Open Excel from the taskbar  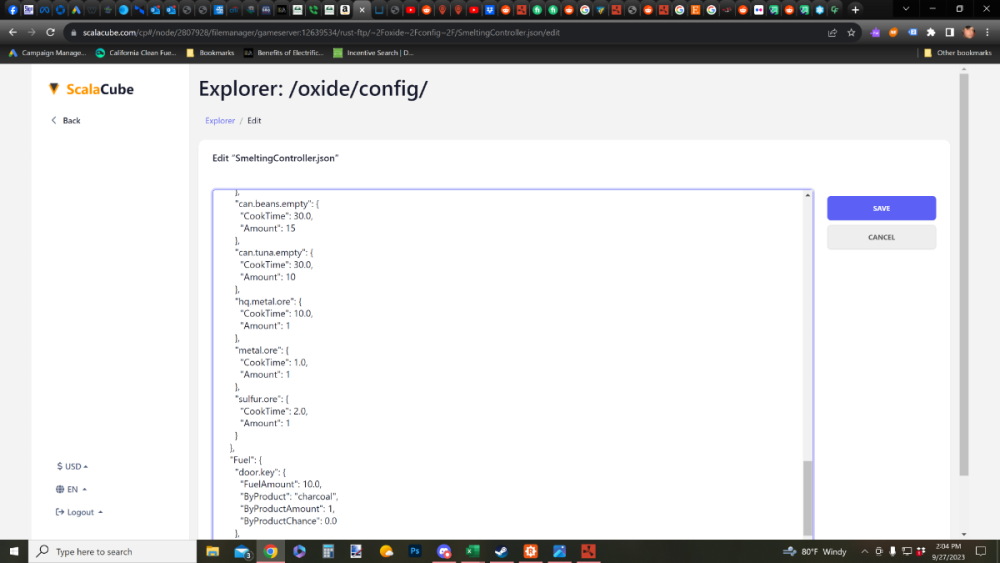click(473, 551)
